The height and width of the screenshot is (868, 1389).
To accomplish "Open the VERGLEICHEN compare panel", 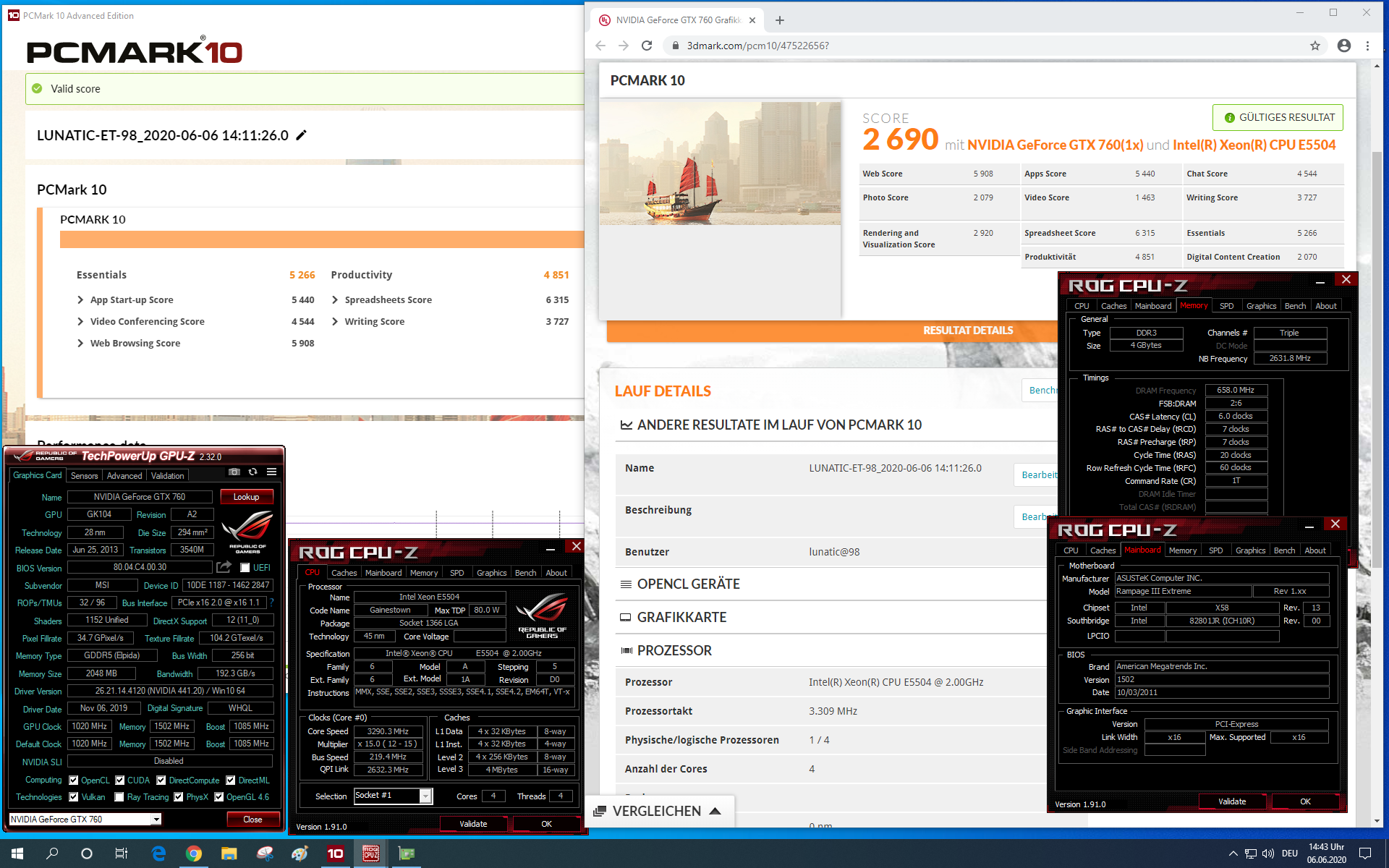I will [658, 811].
